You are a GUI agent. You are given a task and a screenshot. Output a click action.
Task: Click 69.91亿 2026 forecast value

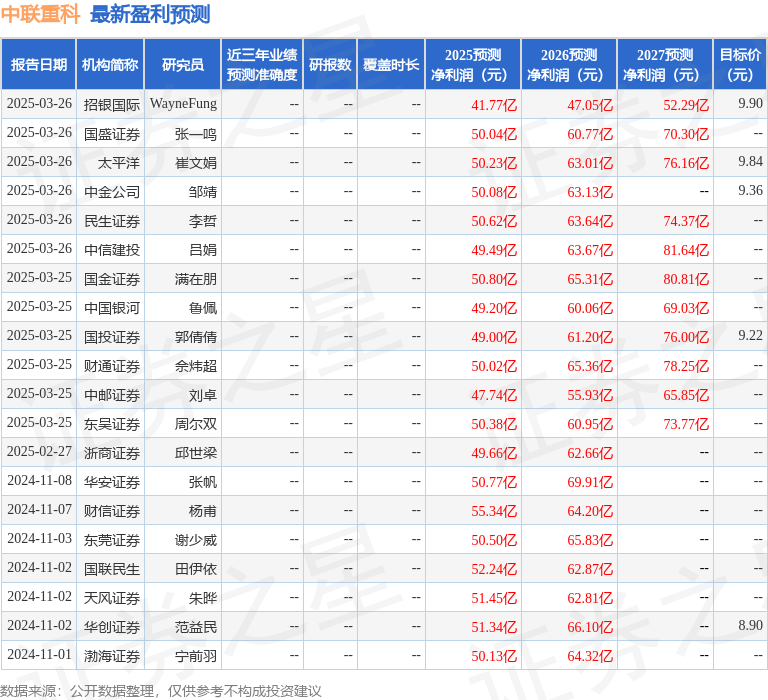pyautogui.click(x=590, y=482)
